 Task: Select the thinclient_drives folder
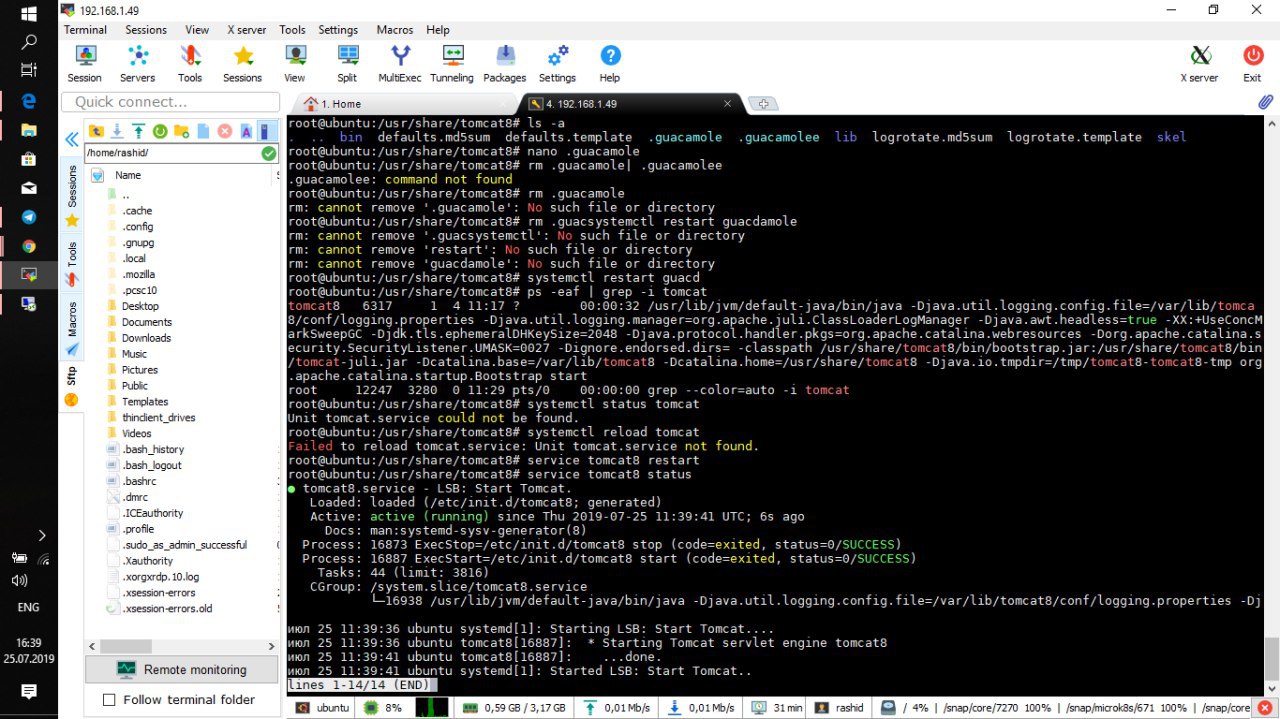pos(158,417)
